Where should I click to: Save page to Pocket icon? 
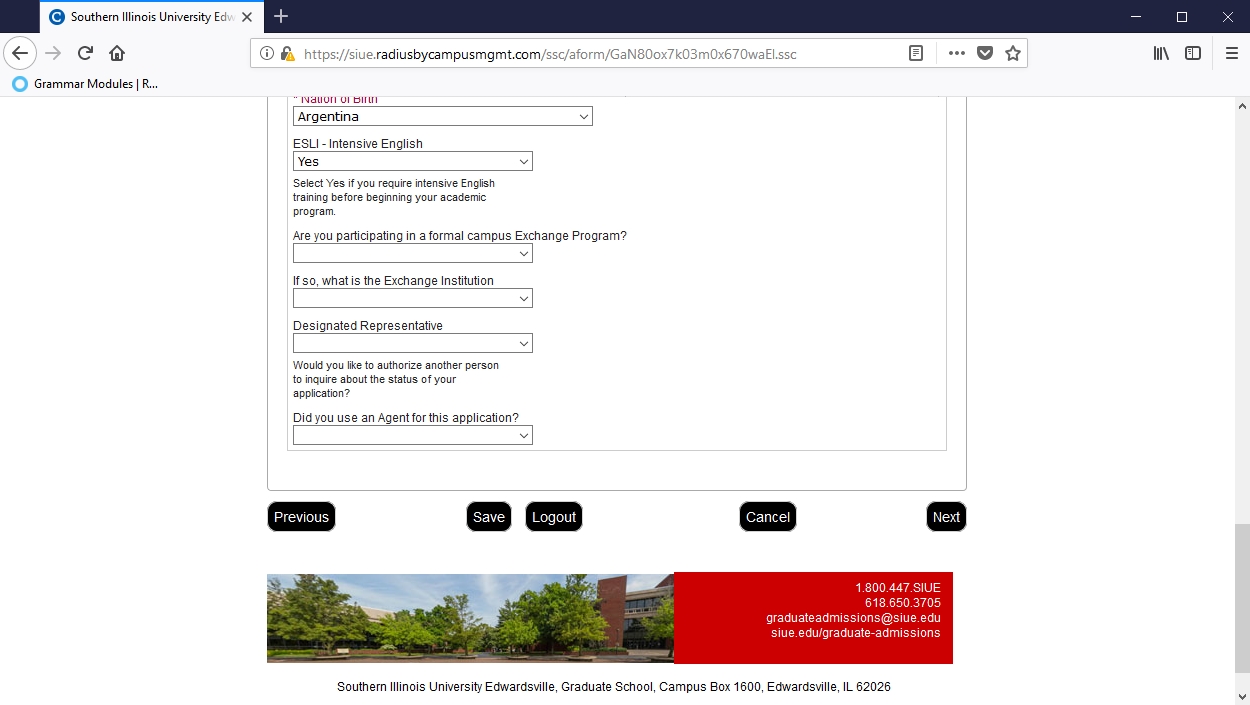click(x=985, y=53)
